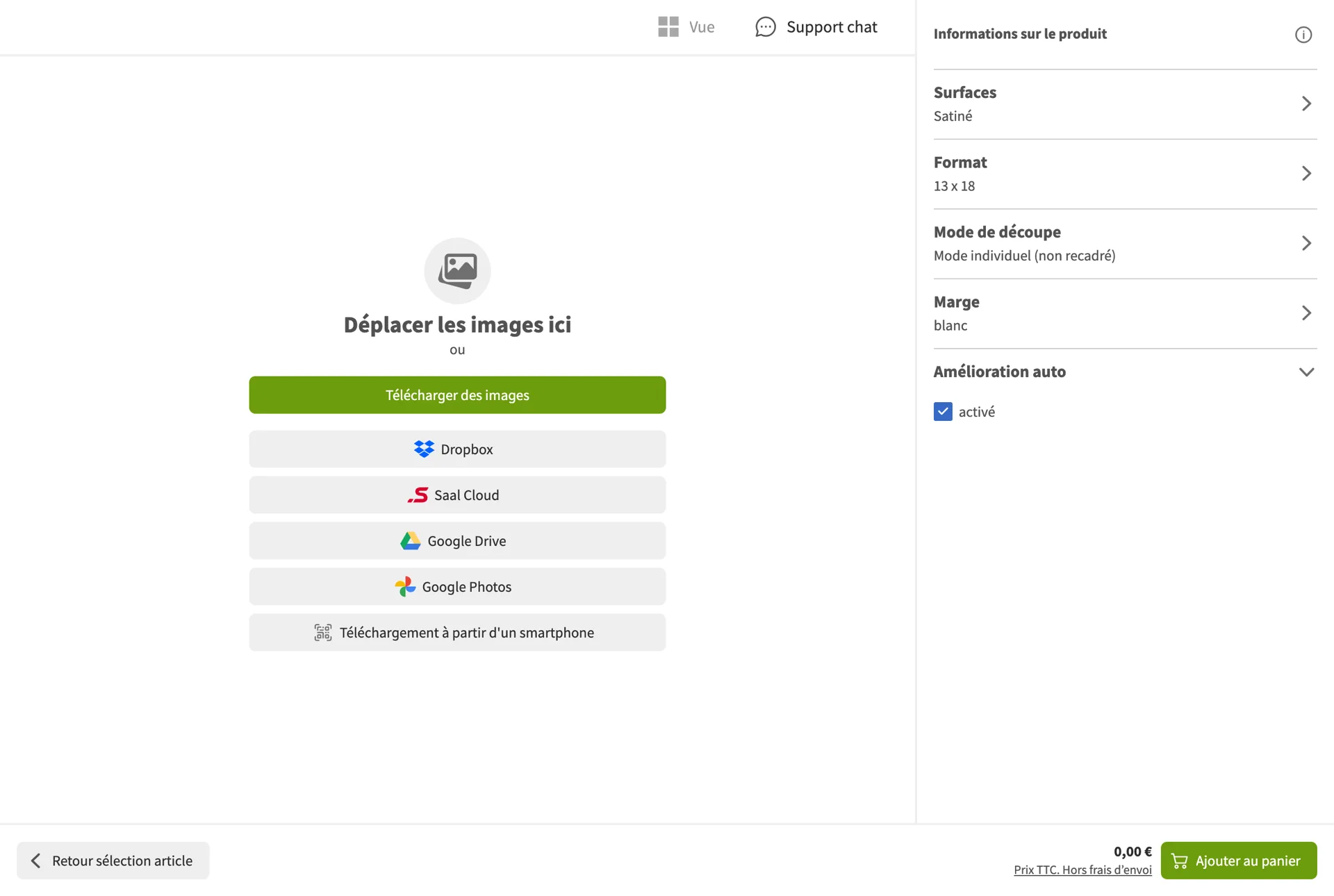Expand the Format chevron

(x=1306, y=174)
